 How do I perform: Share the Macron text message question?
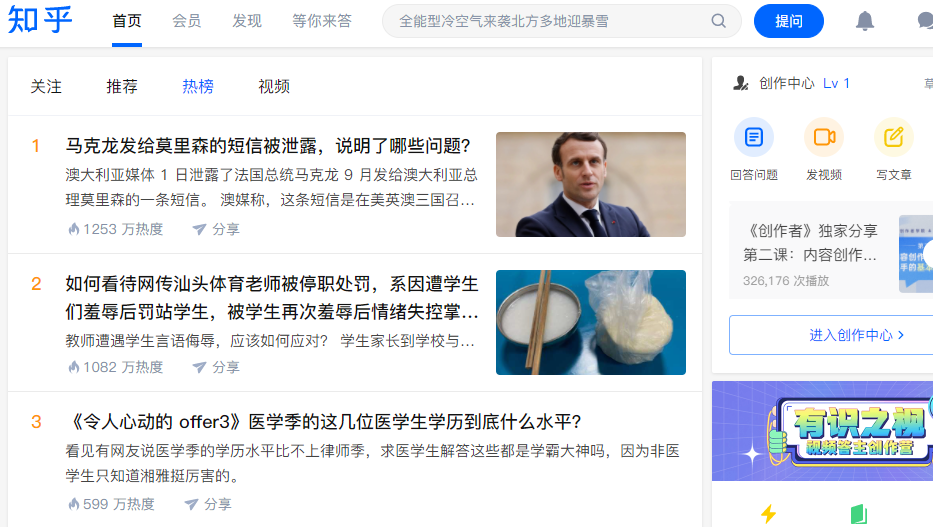pos(216,229)
